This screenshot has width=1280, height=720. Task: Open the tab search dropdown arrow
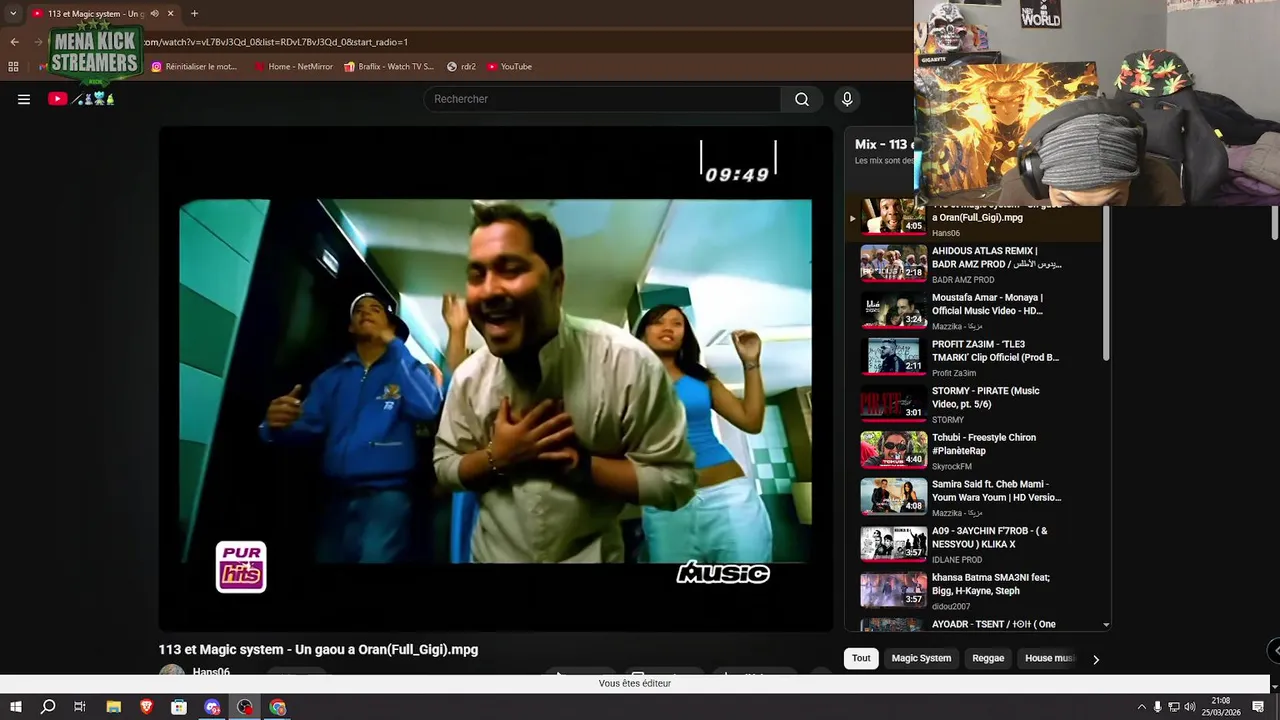13,14
